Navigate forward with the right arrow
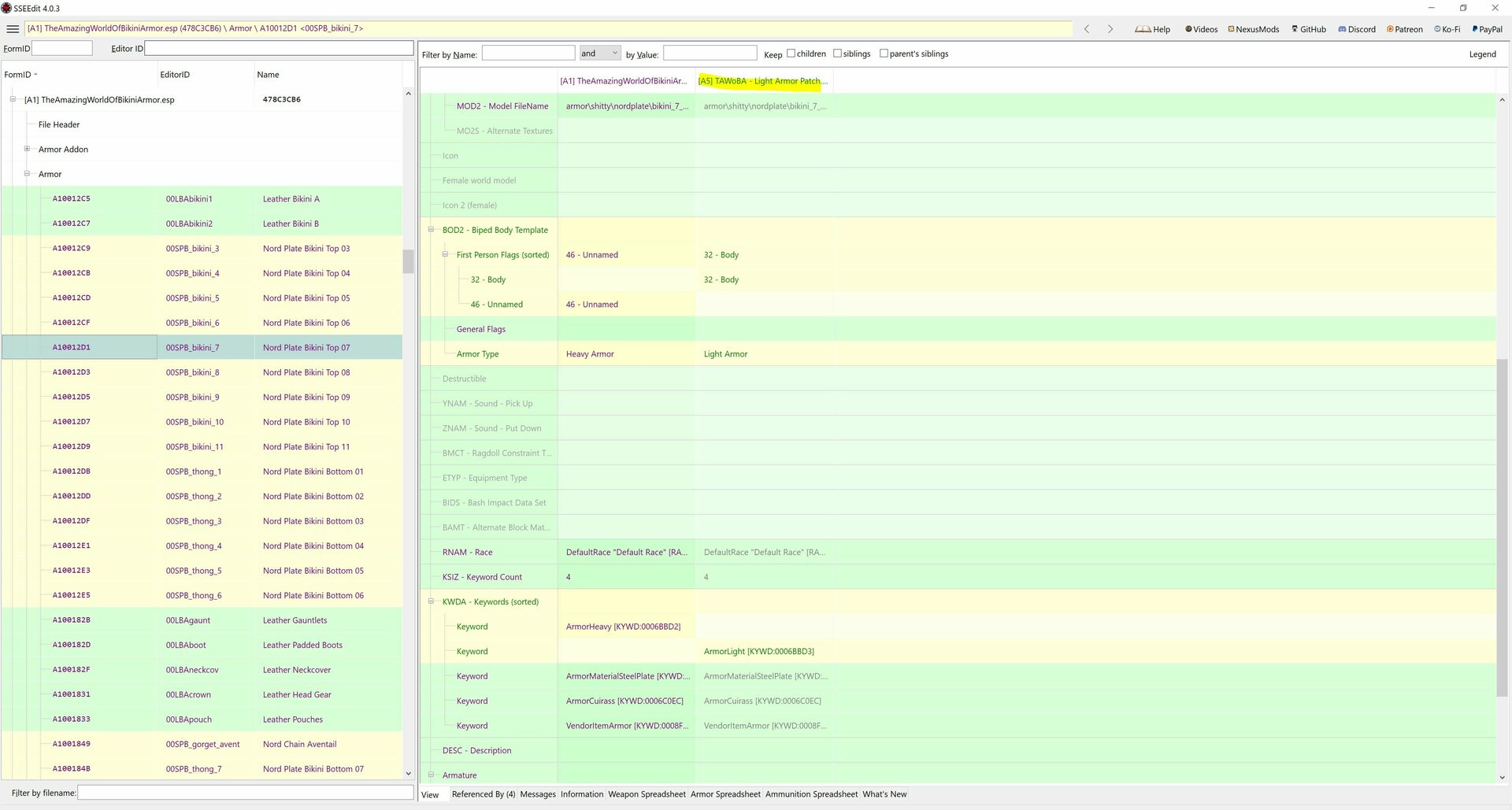This screenshot has width=1512, height=810. click(x=1110, y=29)
